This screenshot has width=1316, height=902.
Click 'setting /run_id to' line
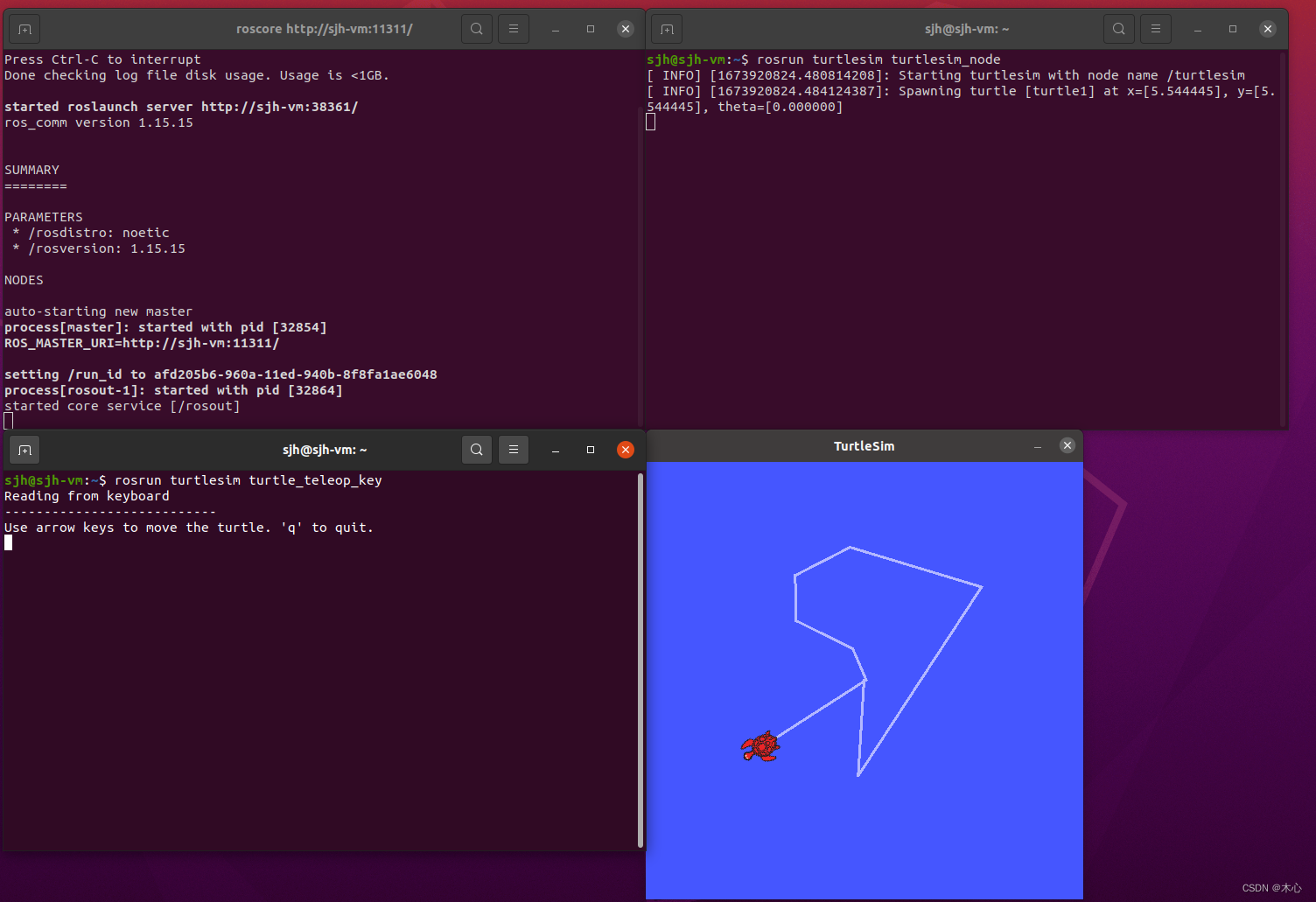220,374
